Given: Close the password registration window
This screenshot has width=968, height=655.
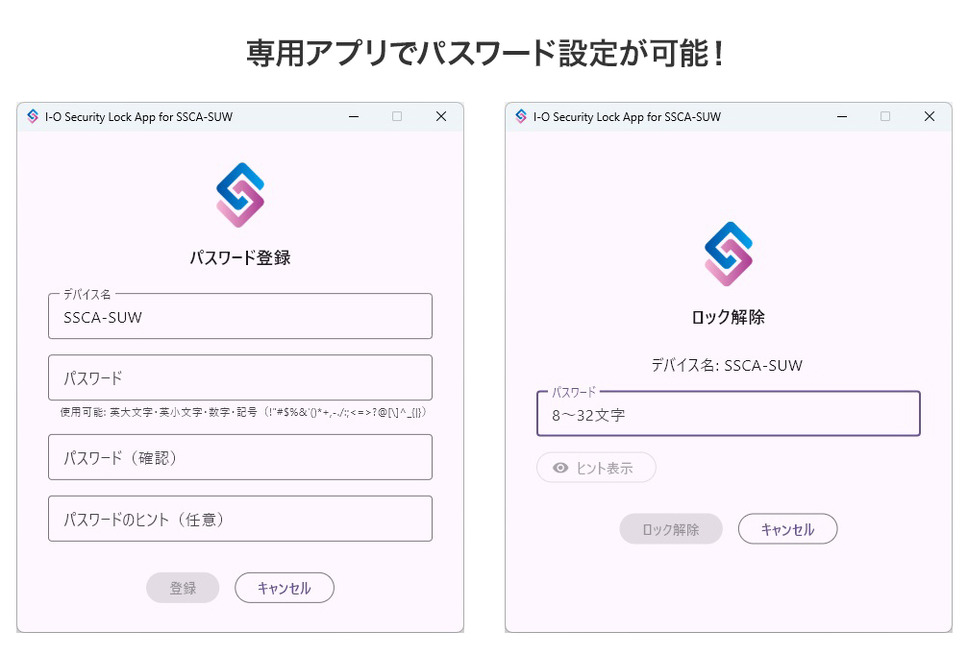Looking at the screenshot, I should 441,116.
